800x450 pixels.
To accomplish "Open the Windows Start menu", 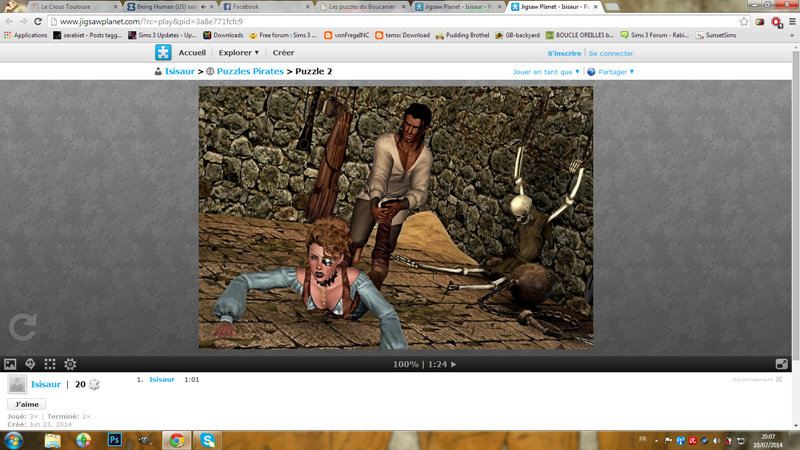I will click(14, 440).
